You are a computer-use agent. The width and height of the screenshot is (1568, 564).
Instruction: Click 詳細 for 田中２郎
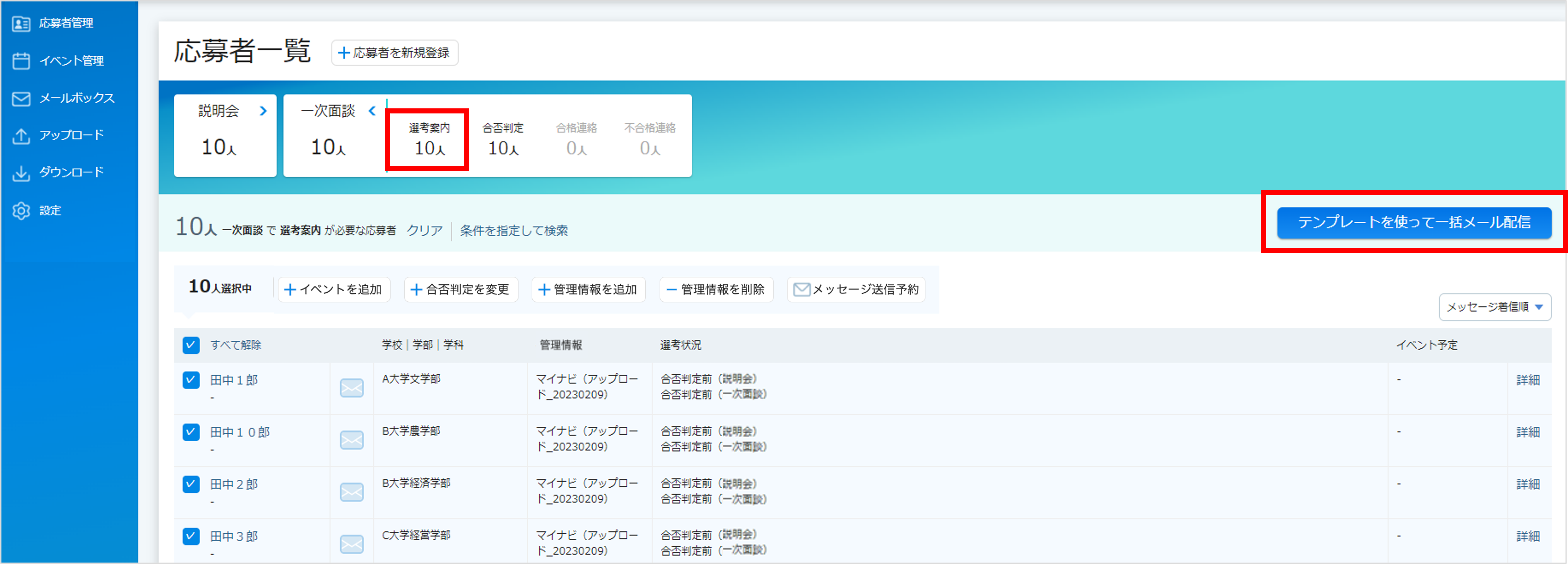(1528, 485)
